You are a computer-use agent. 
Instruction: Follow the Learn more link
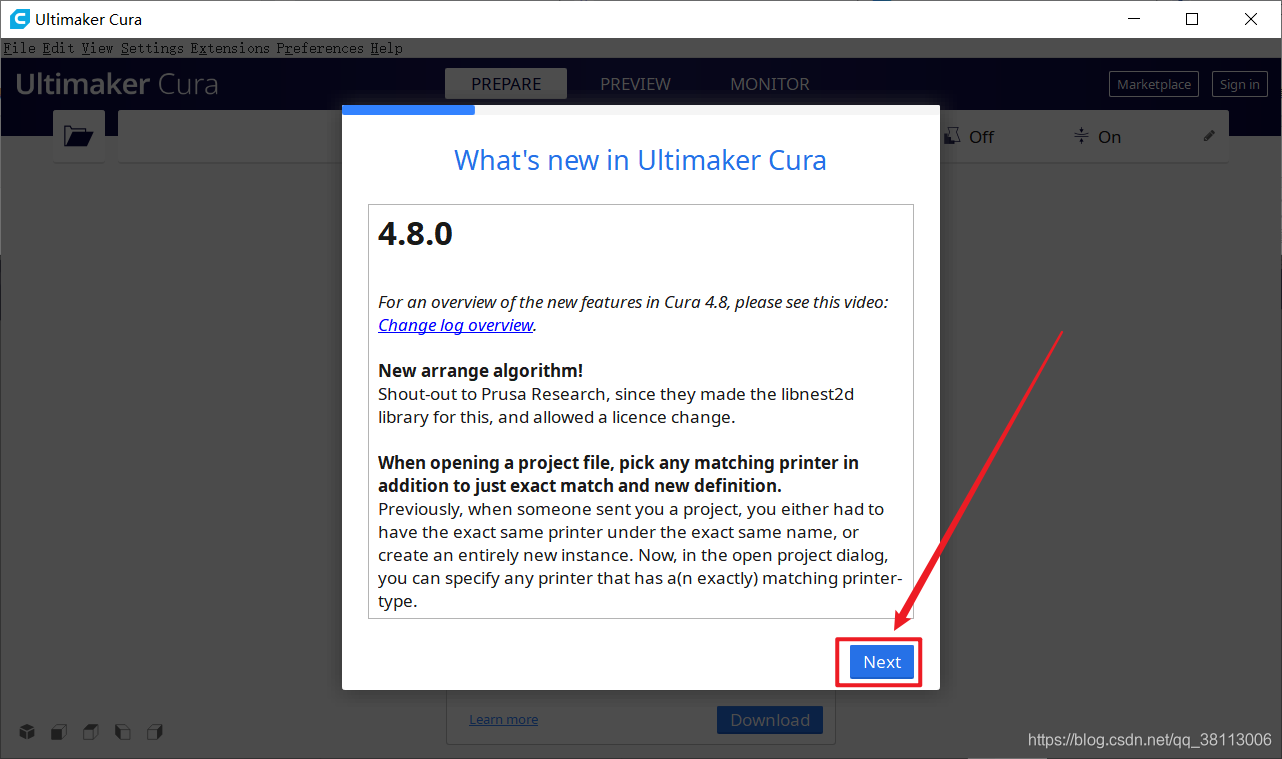pos(504,719)
